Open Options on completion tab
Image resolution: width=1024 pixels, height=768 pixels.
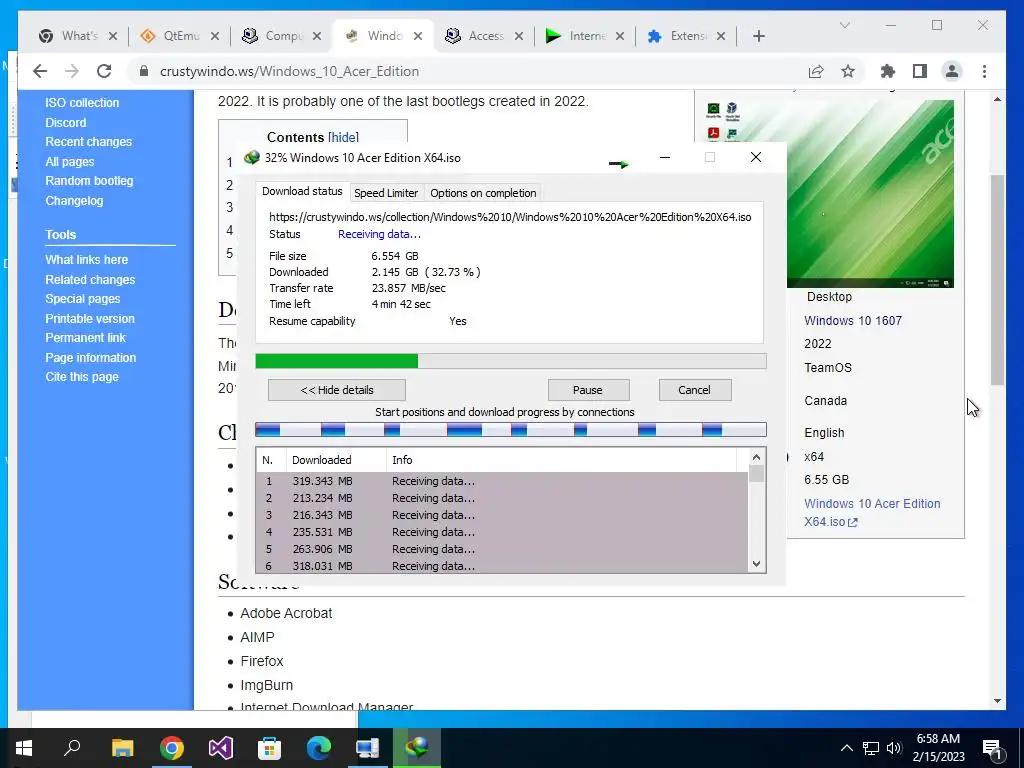pos(483,193)
